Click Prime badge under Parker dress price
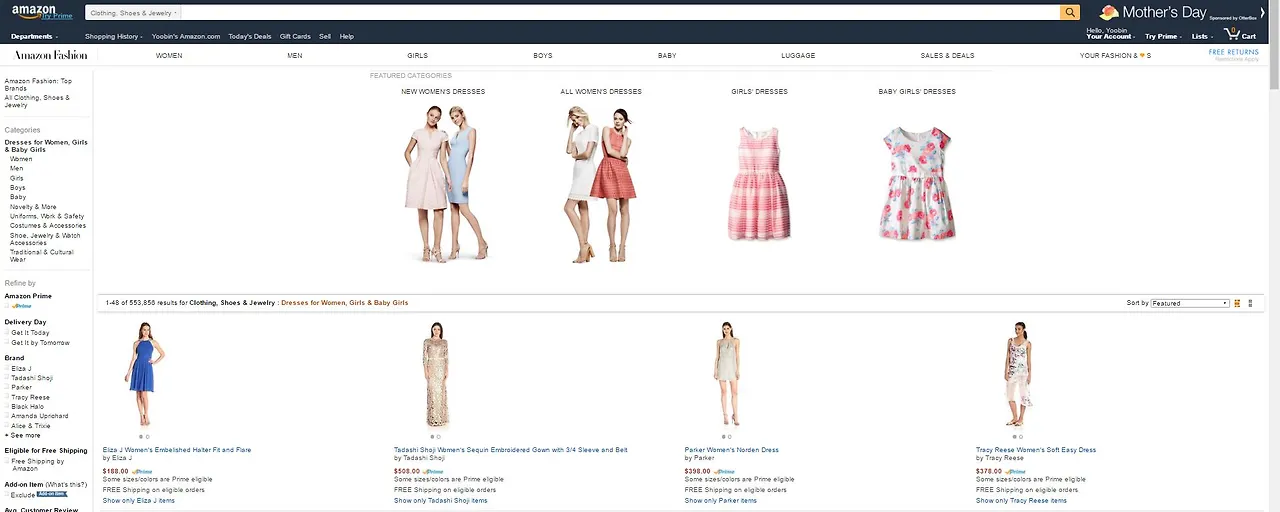Viewport: 1280px width, 512px height. point(724,471)
